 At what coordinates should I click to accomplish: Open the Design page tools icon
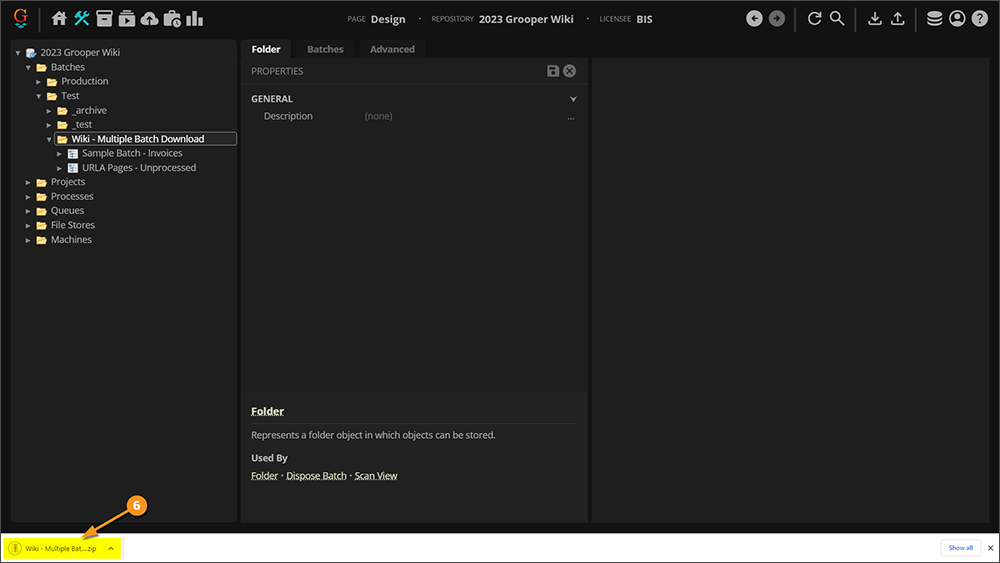pos(82,18)
